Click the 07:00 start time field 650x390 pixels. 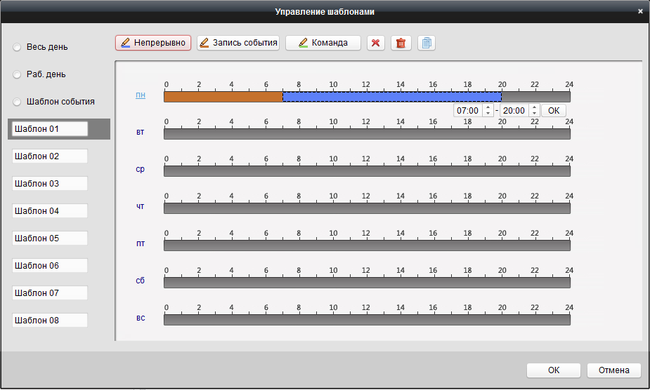468,111
